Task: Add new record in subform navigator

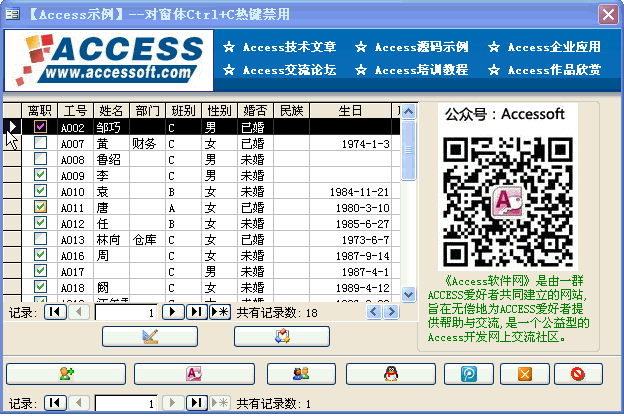Action: 220,312
